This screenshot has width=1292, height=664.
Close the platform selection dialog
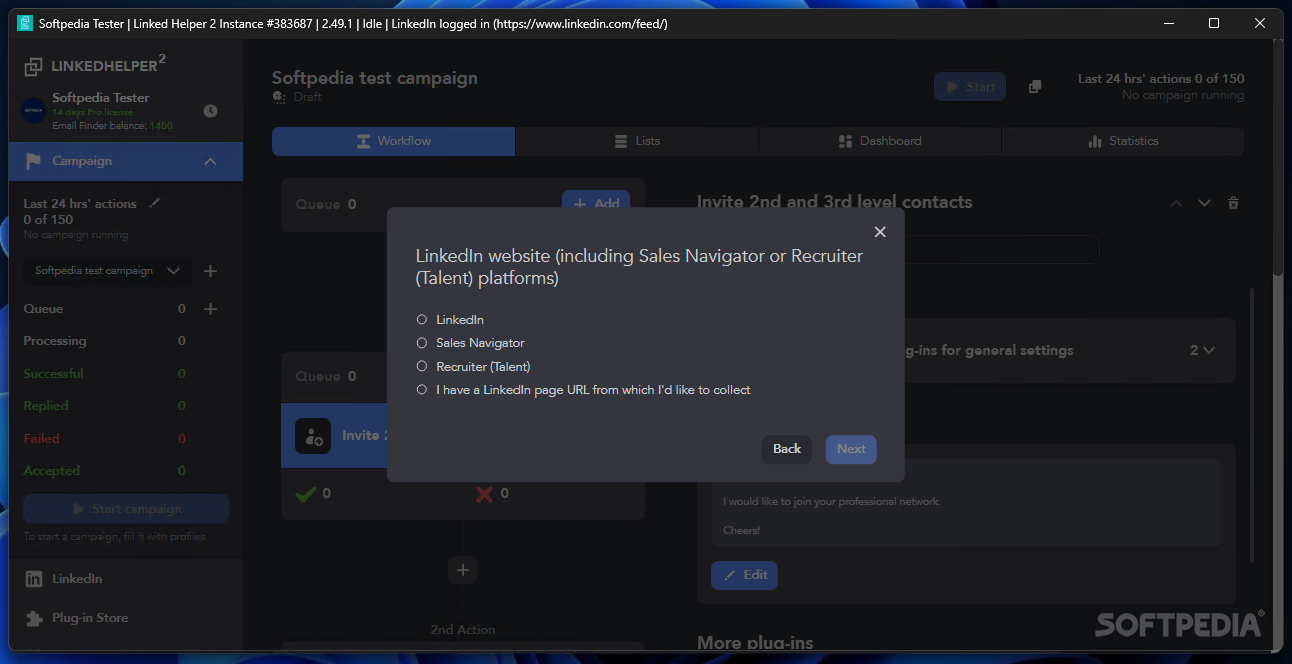click(x=880, y=232)
